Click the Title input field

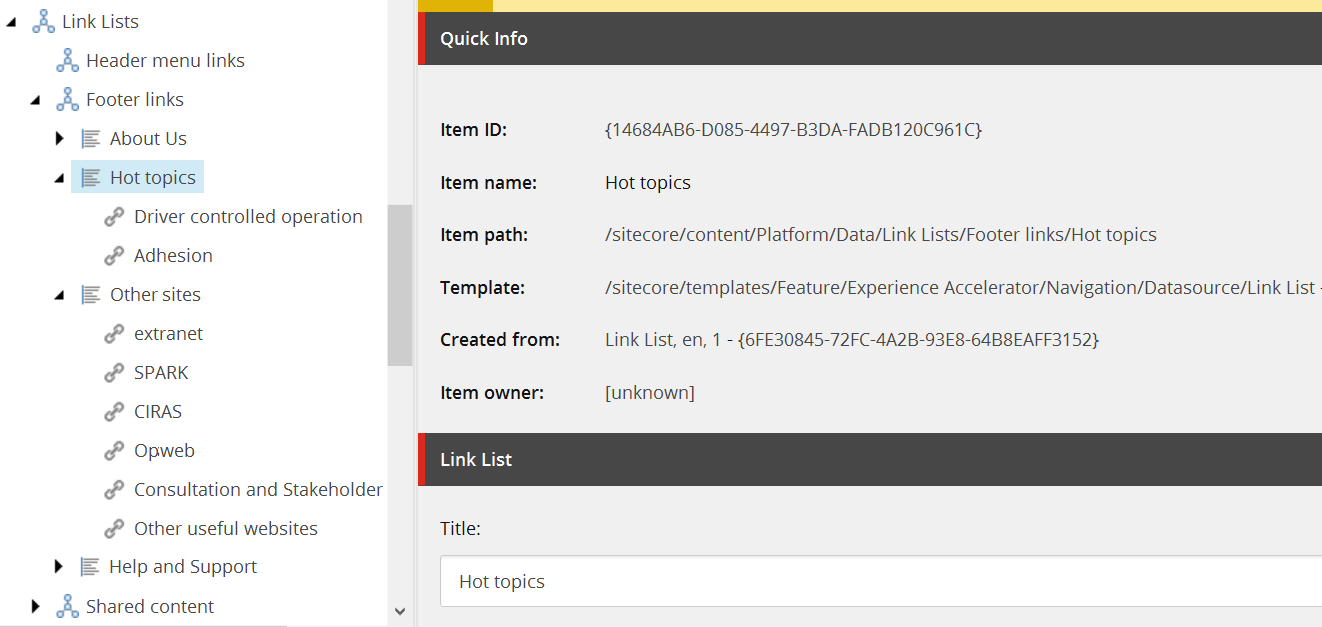click(880, 581)
